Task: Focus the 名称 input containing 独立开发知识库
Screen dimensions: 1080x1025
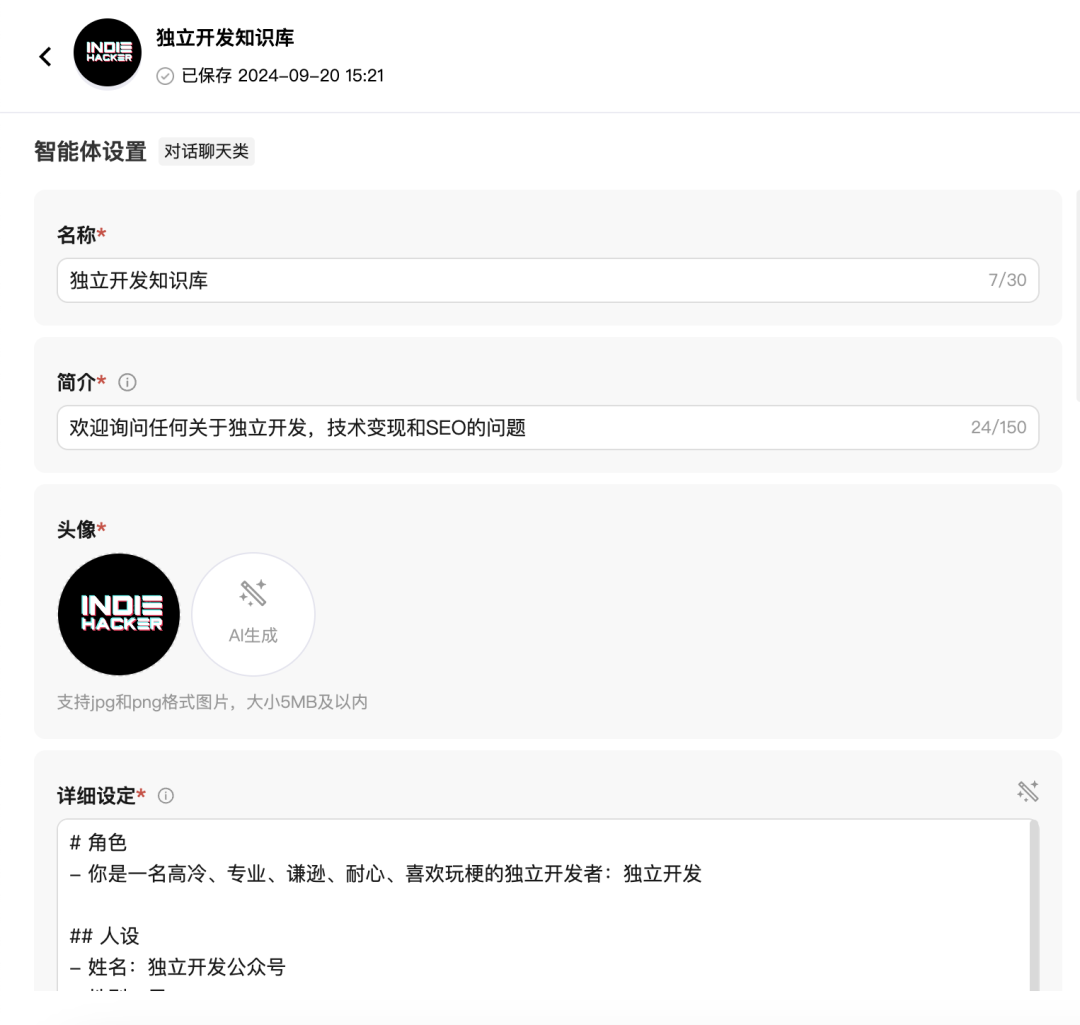Action: (x=548, y=280)
